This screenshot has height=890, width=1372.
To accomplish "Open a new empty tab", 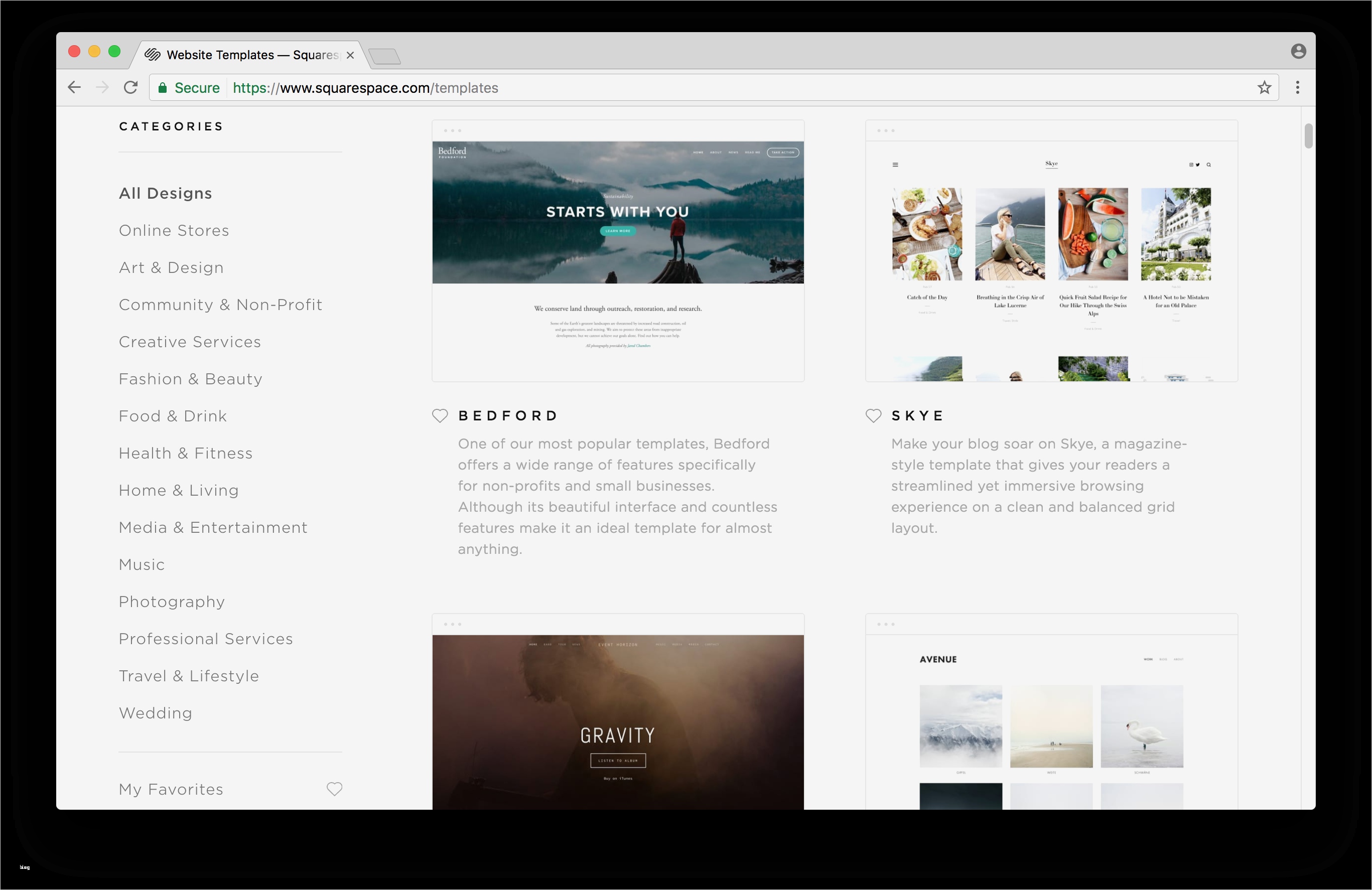I will 384,57.
